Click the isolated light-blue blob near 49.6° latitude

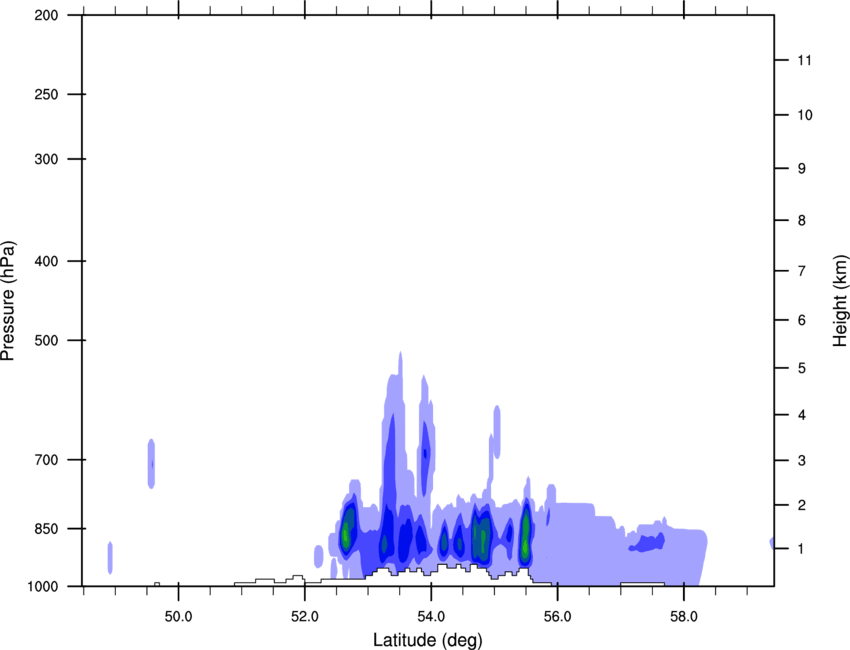[151, 464]
